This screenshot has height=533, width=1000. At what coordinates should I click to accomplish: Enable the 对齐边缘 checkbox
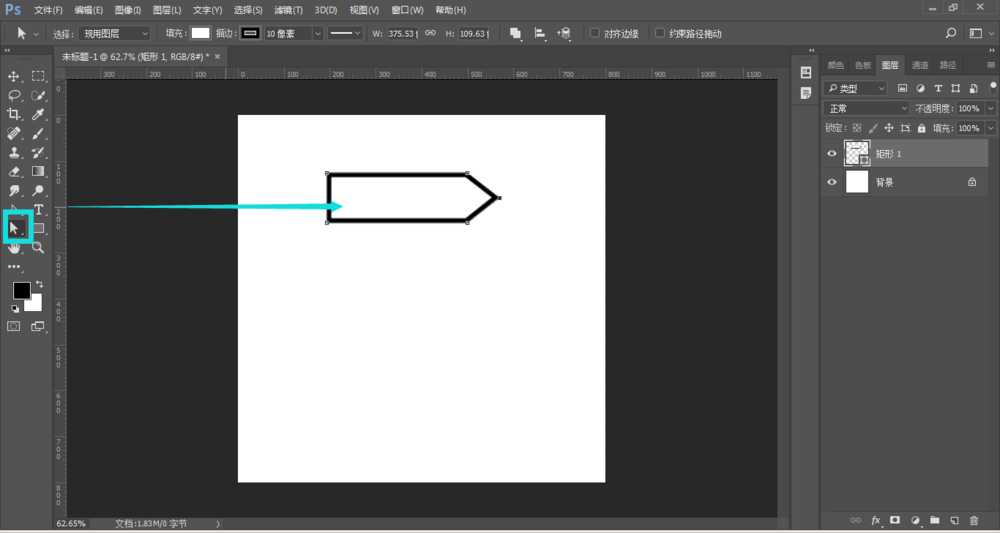(595, 33)
